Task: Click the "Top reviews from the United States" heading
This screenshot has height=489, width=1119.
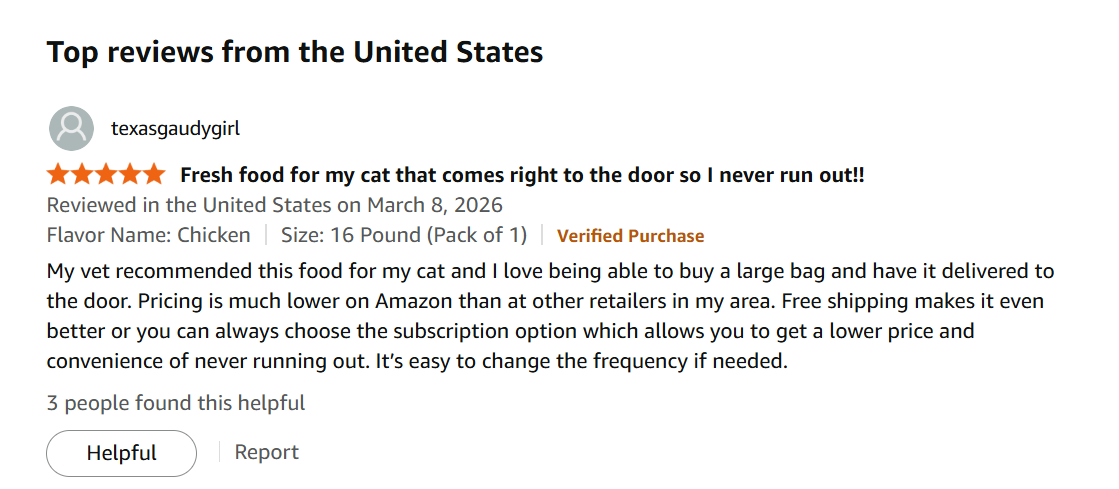Action: pyautogui.click(x=295, y=52)
